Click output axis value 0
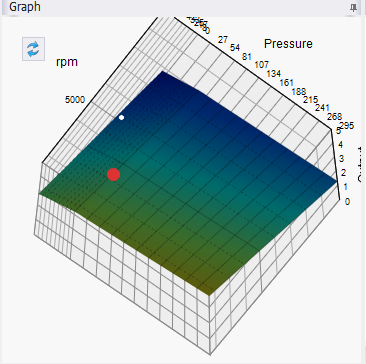Image resolution: width=366 pixels, height=364 pixels. pyautogui.click(x=347, y=202)
